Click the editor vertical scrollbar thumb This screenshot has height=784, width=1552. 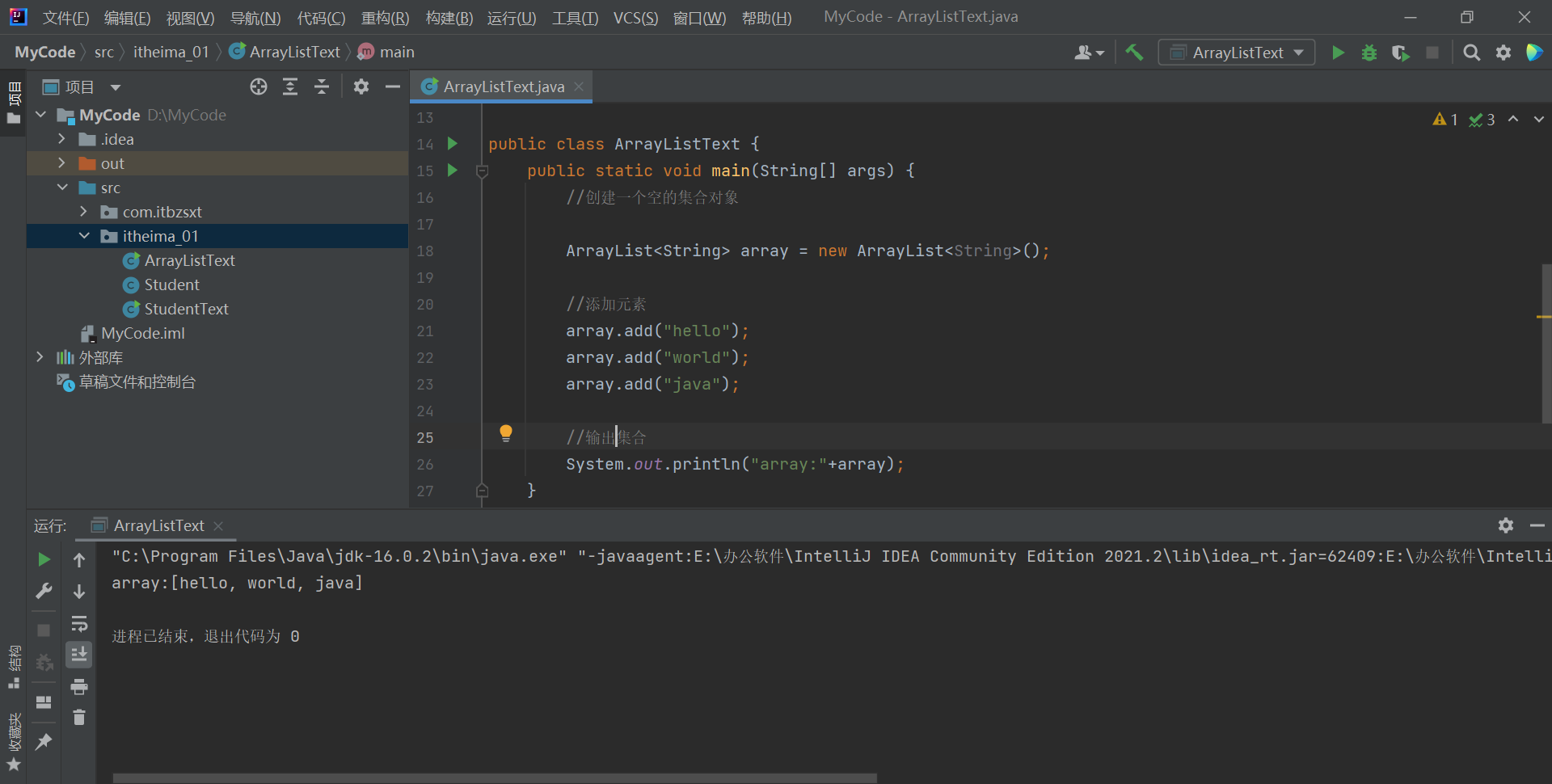pos(1546,343)
